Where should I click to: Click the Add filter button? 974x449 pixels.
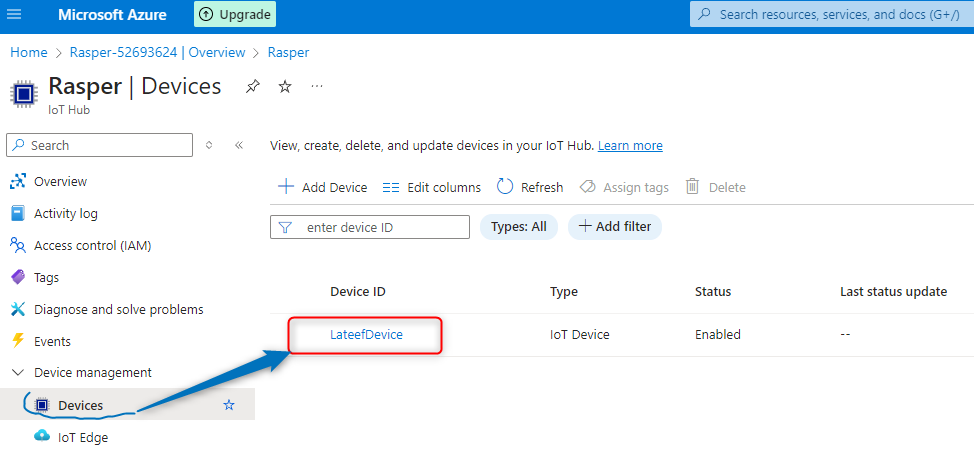pyautogui.click(x=614, y=227)
